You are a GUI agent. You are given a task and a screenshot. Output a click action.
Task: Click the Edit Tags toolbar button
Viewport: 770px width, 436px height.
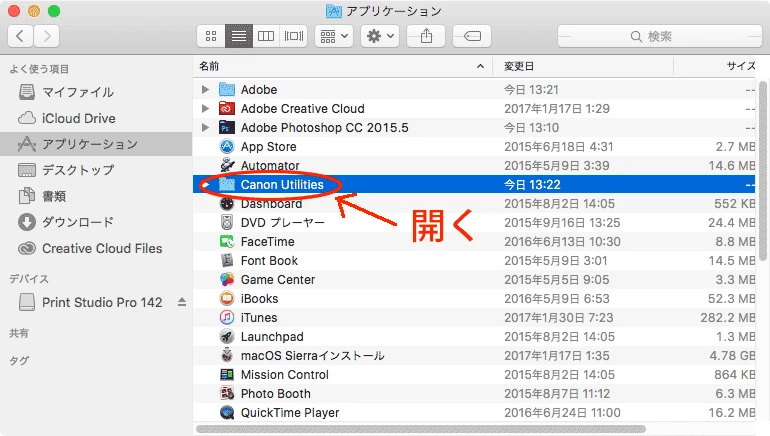tap(472, 36)
